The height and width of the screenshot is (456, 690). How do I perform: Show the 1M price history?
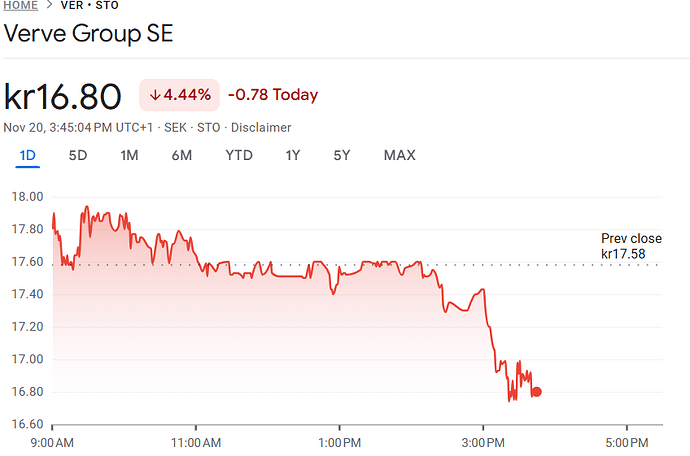pyautogui.click(x=129, y=155)
